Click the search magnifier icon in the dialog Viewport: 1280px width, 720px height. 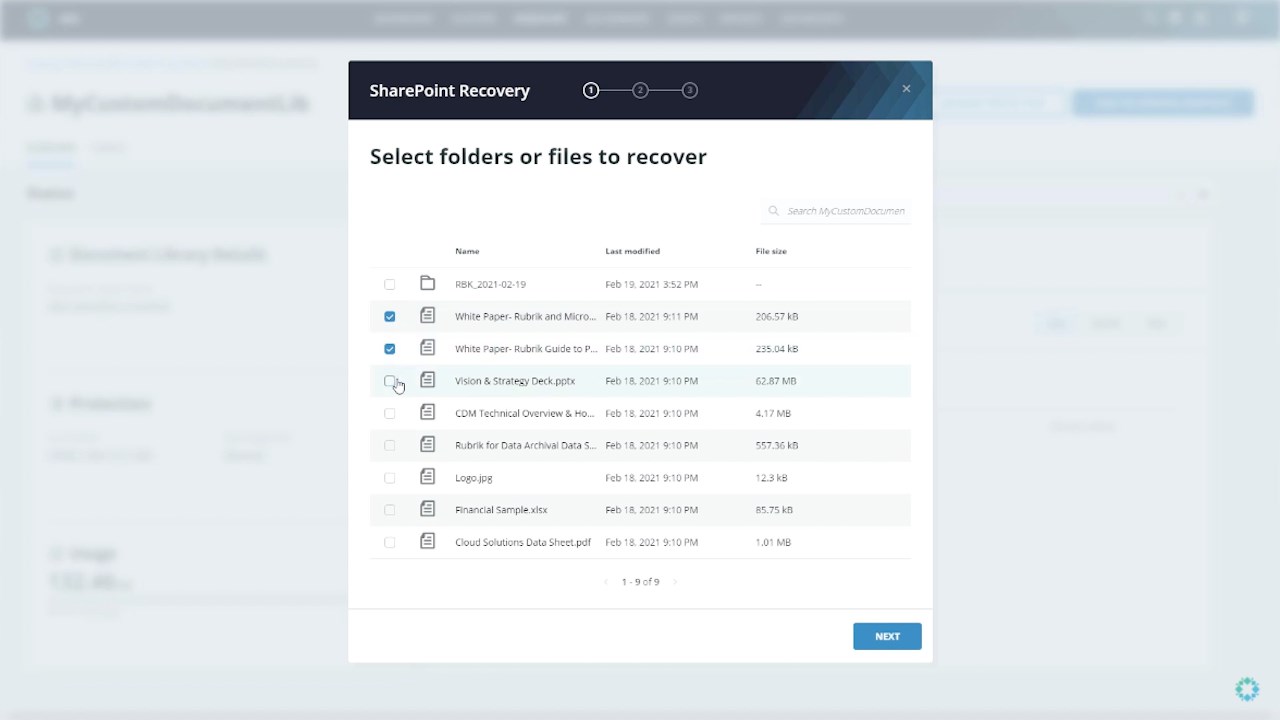point(773,211)
